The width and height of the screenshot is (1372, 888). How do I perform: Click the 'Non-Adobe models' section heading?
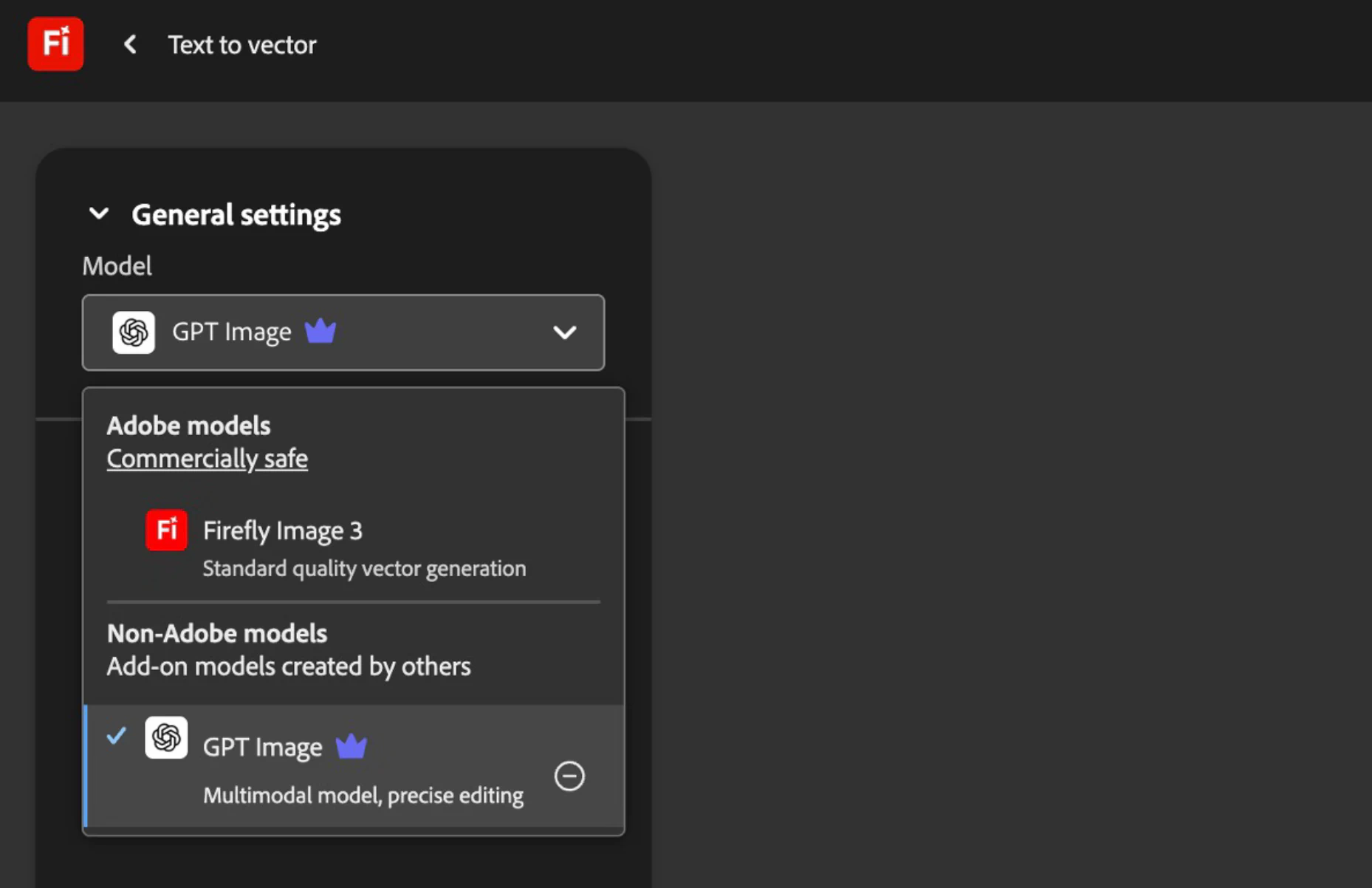pyautogui.click(x=217, y=633)
